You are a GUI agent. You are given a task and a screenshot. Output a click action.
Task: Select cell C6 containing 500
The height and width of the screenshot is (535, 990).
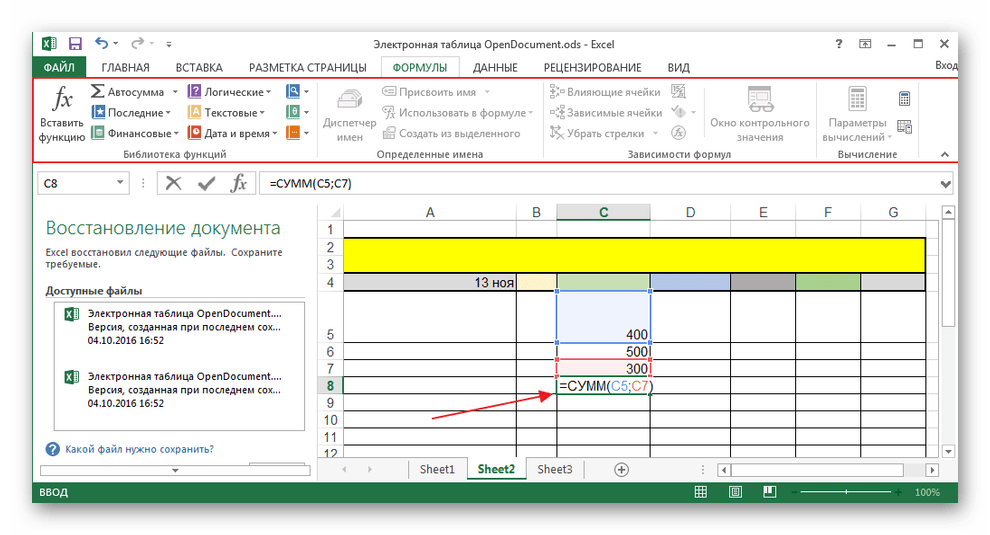tap(603, 351)
